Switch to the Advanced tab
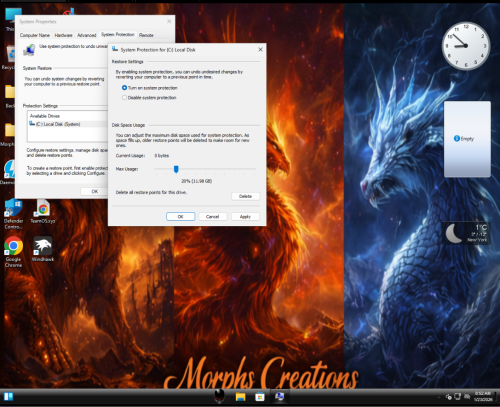500x407 pixels. coord(87,35)
